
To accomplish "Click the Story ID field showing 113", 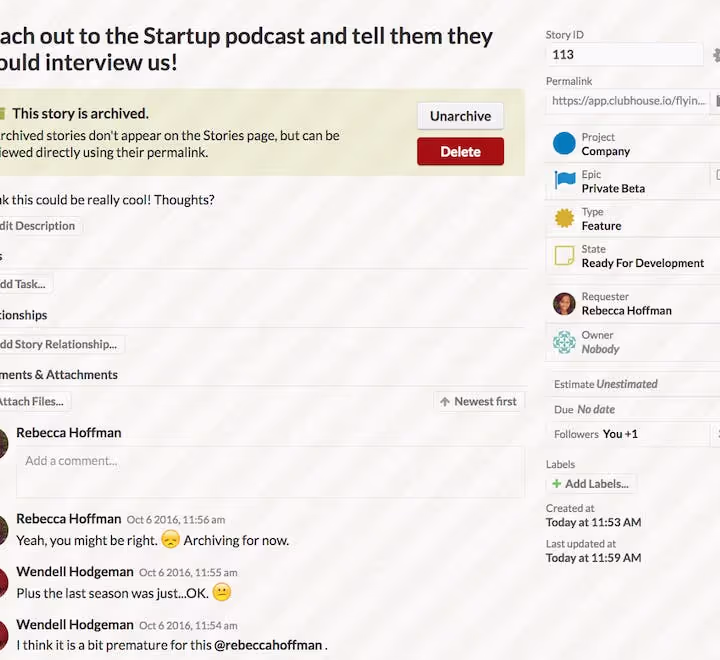I will pyautogui.click(x=624, y=55).
